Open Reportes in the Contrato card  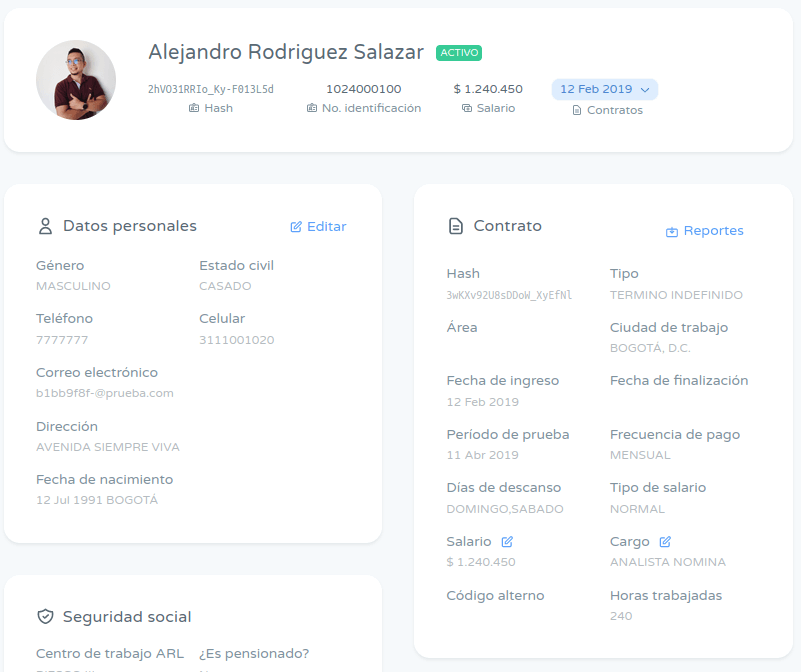705,231
